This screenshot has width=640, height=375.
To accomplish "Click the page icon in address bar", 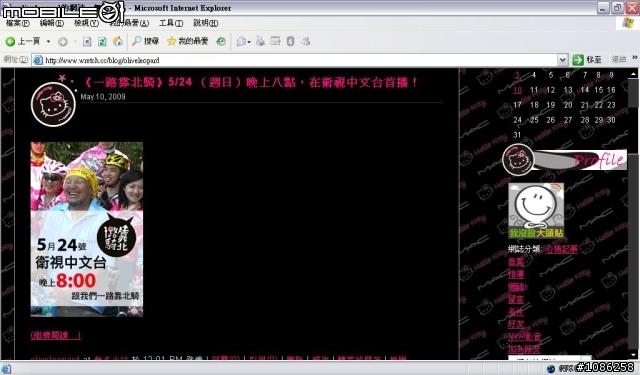I will [38, 60].
